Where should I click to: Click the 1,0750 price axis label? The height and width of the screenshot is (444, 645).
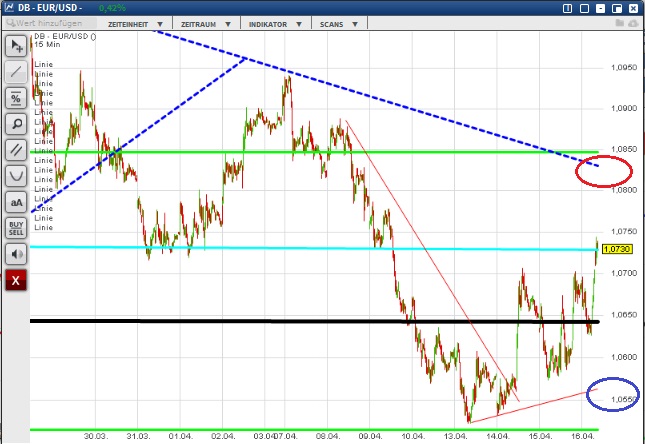[624, 232]
